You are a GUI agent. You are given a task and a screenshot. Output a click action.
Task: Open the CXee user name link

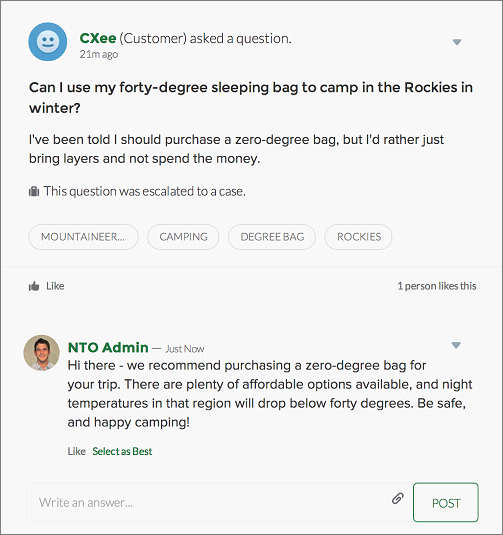coord(98,38)
